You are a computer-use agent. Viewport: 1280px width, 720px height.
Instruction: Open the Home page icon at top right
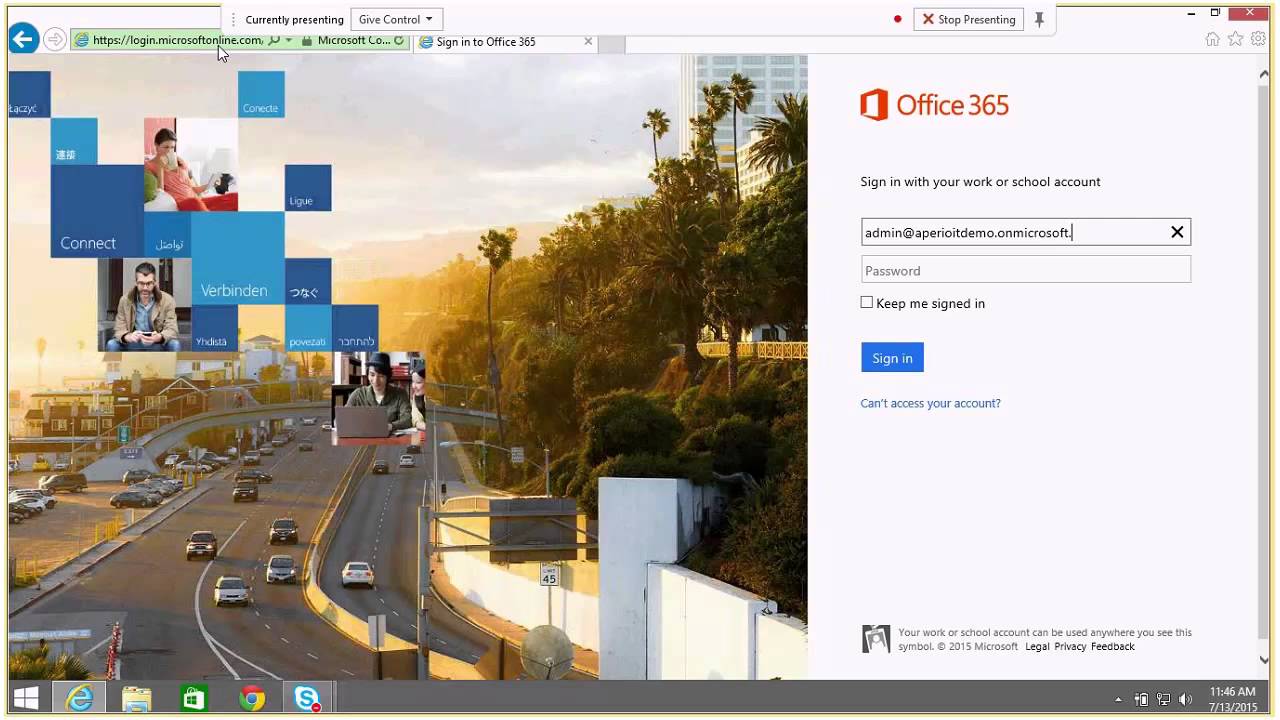1212,39
